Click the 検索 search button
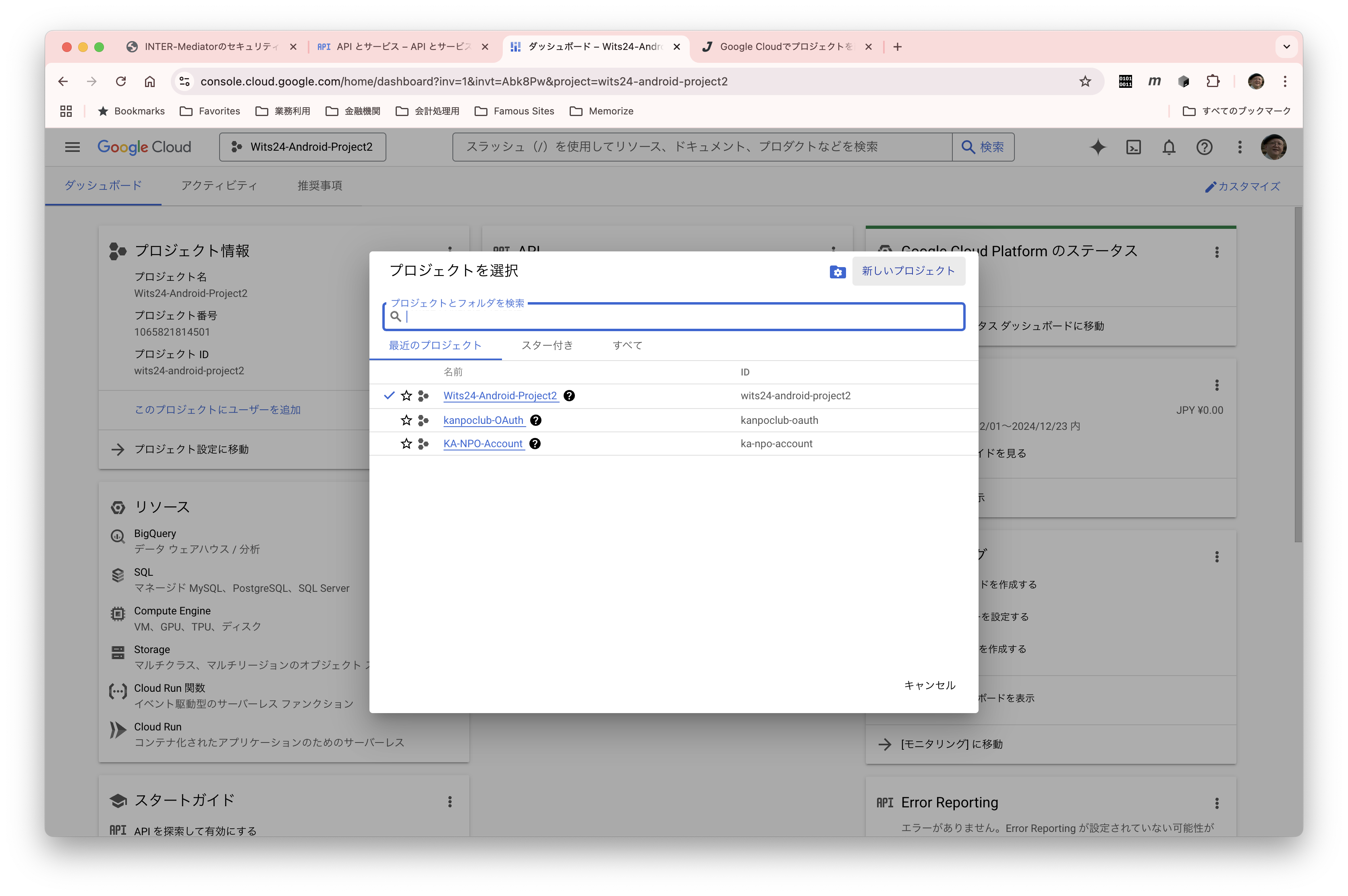Screen dimensions: 1348x896 pos(983,147)
